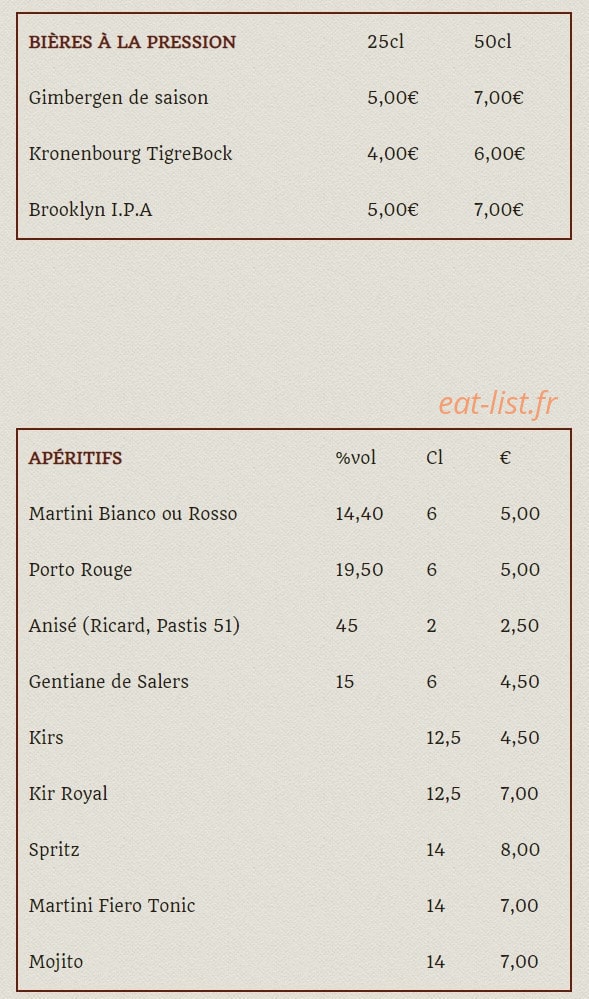
Task: Click the 50cl column header
Action: [x=493, y=42]
